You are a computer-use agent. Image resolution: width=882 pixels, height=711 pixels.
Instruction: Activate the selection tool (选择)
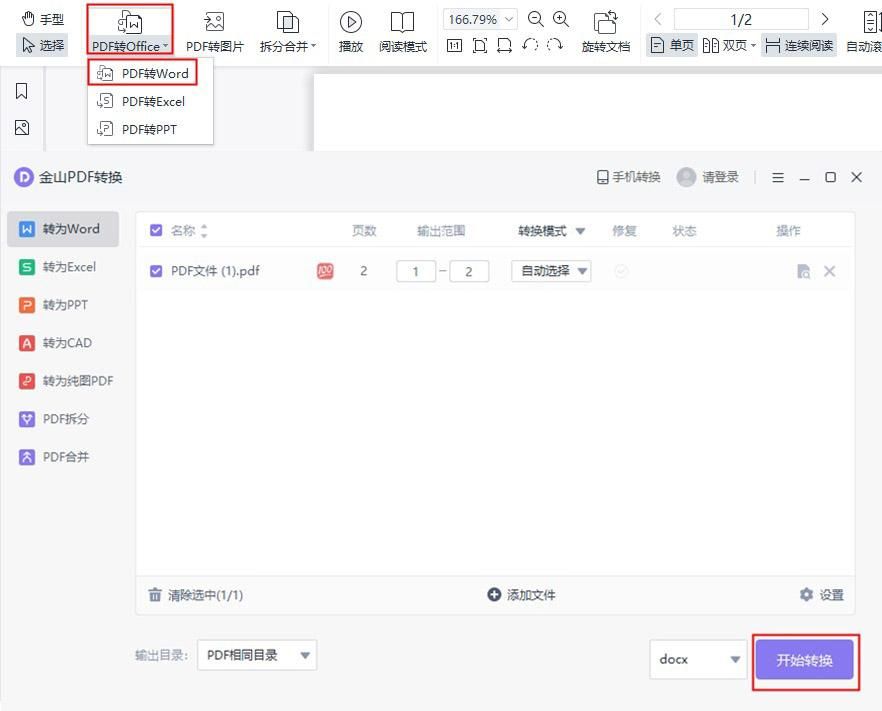[42, 45]
